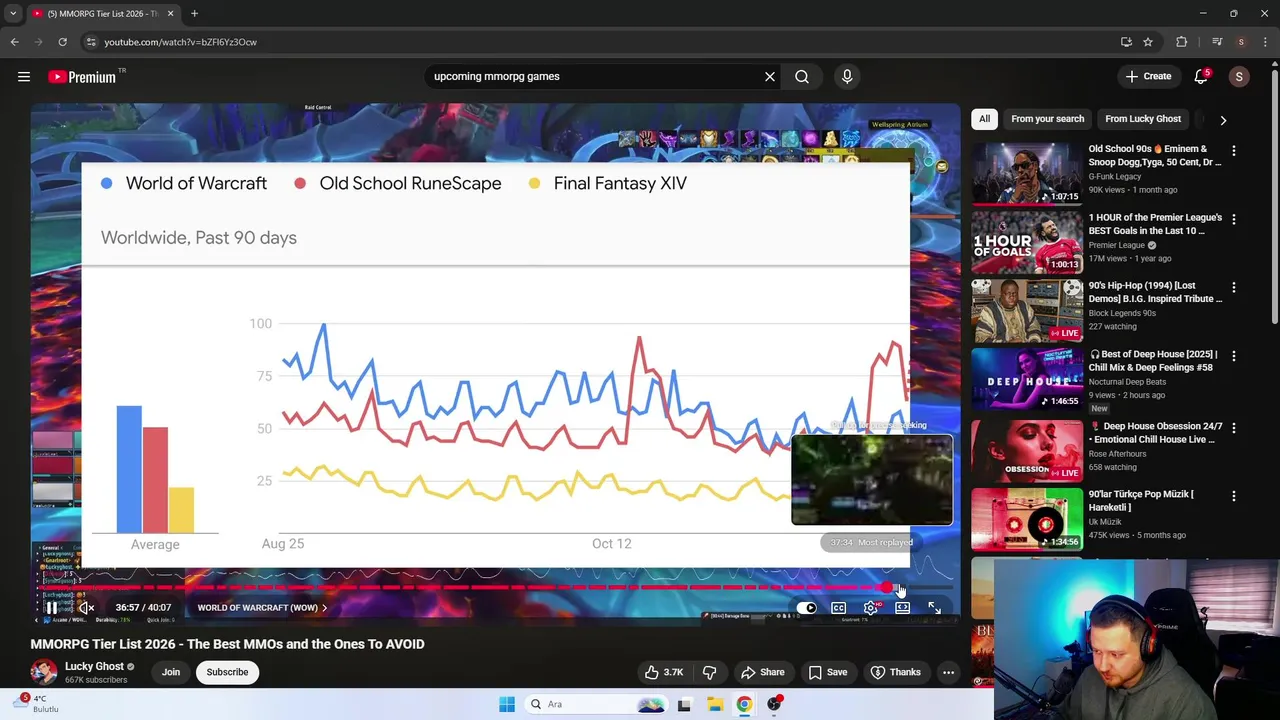Open the Chrome extensions puzzle icon
Viewport: 1280px width, 720px height.
pos(1182,42)
